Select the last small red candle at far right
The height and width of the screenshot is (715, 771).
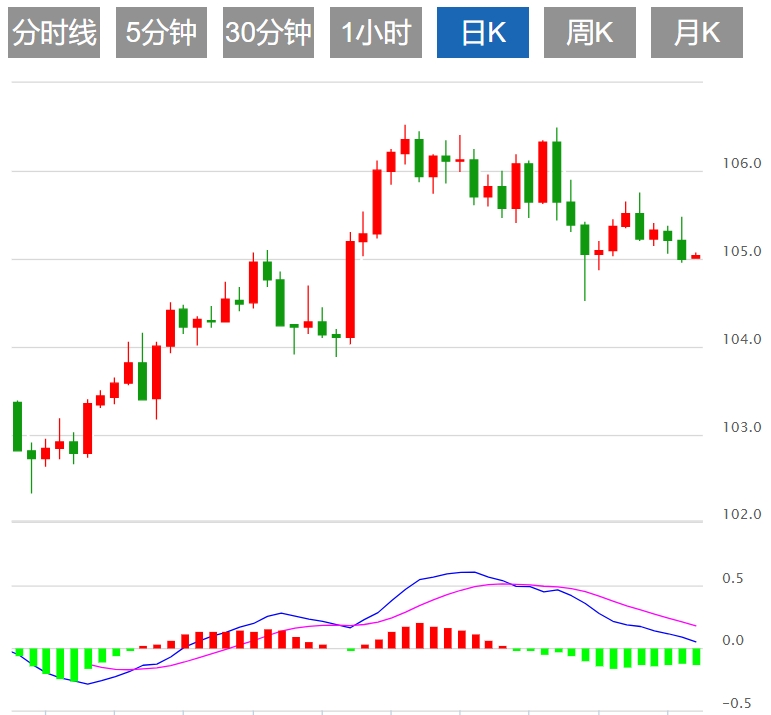click(x=695, y=256)
